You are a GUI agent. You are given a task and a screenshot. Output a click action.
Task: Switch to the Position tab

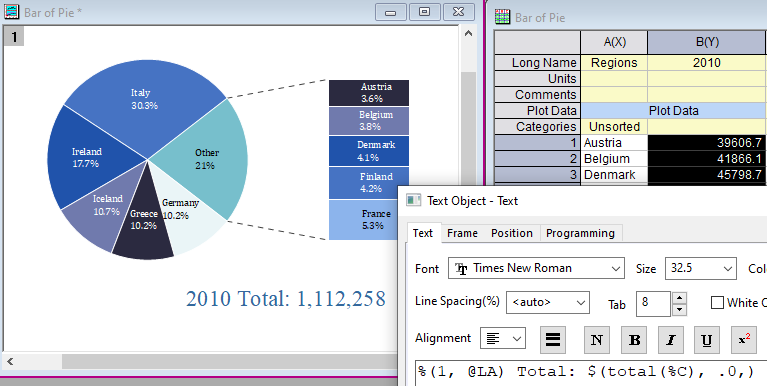point(512,233)
